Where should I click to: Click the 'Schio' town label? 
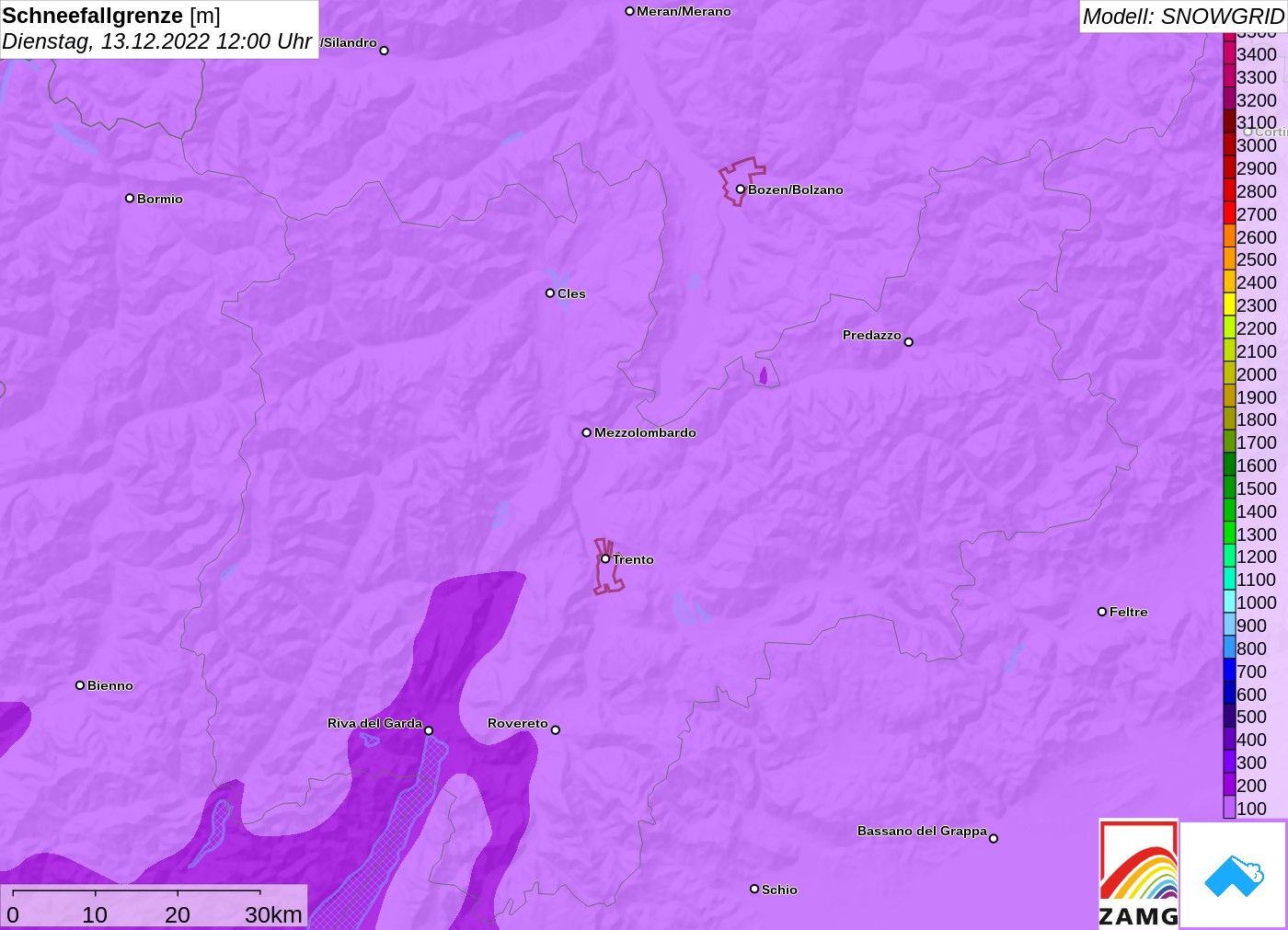[779, 890]
